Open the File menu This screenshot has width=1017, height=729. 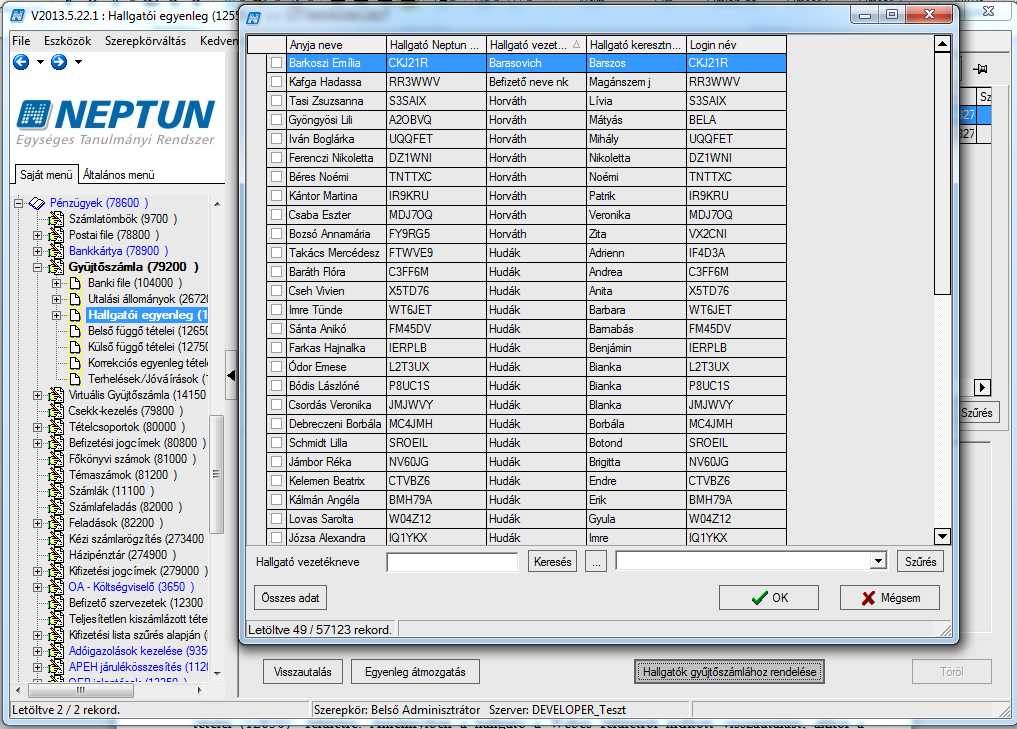click(x=21, y=41)
